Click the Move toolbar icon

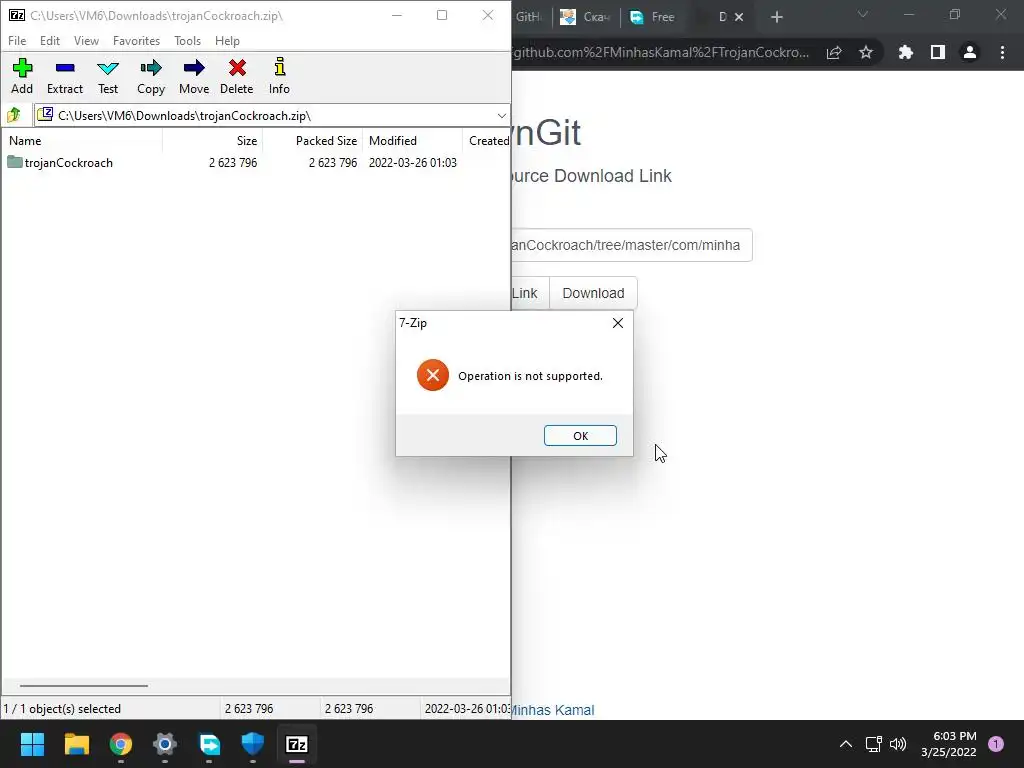194,76
